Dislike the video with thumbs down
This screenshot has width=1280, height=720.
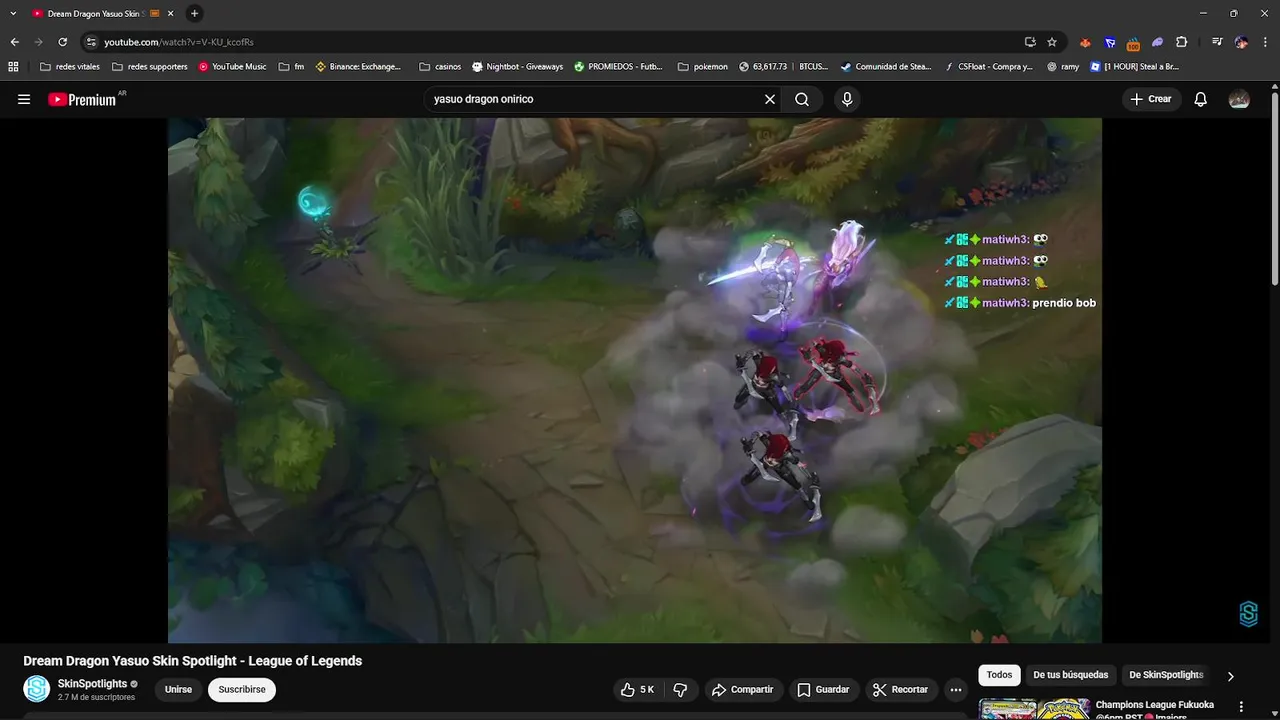(x=681, y=690)
